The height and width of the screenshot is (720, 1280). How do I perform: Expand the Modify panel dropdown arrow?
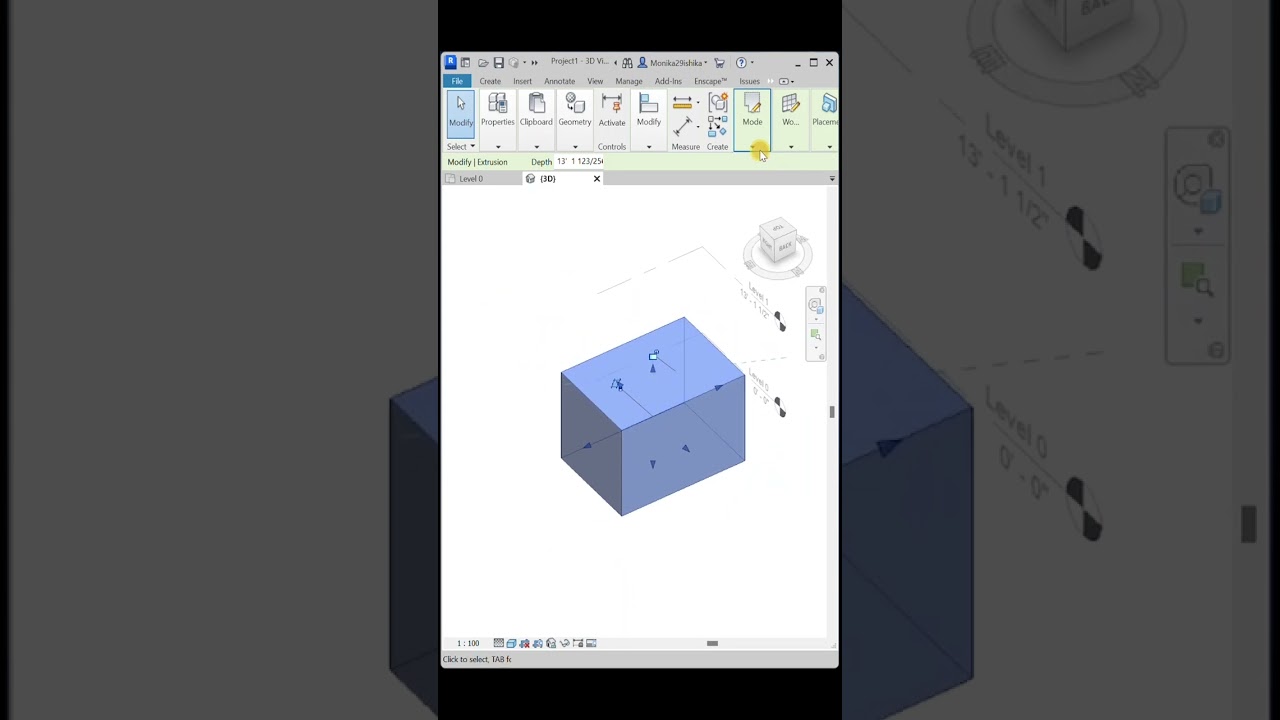pos(649,147)
